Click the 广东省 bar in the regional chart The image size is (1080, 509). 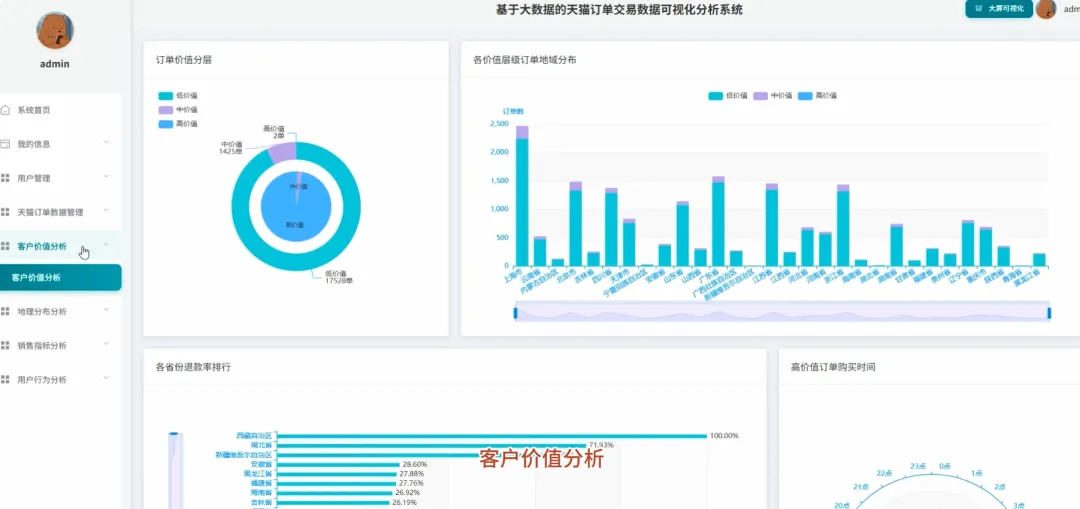(x=718, y=221)
